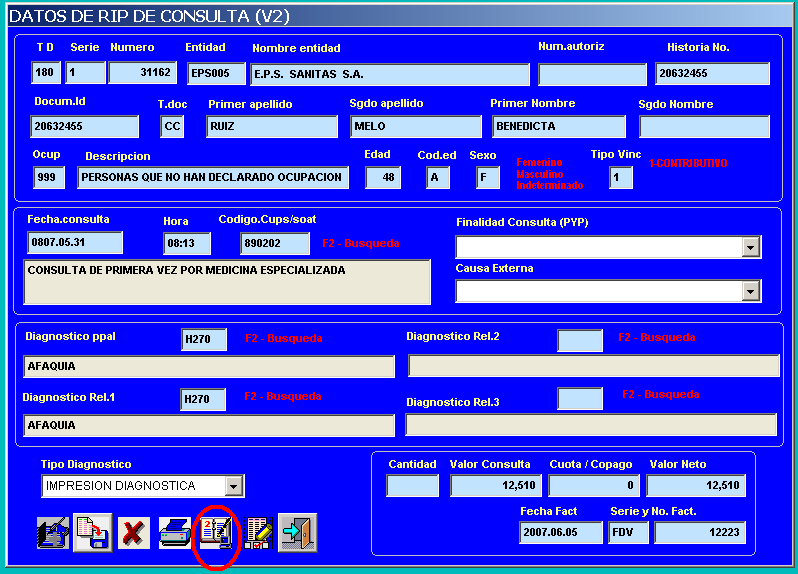The height and width of the screenshot is (574, 798).
Task: Click F2 - Busqueda beside Diagnostico Rel.2
Action: pyautogui.click(x=657, y=337)
